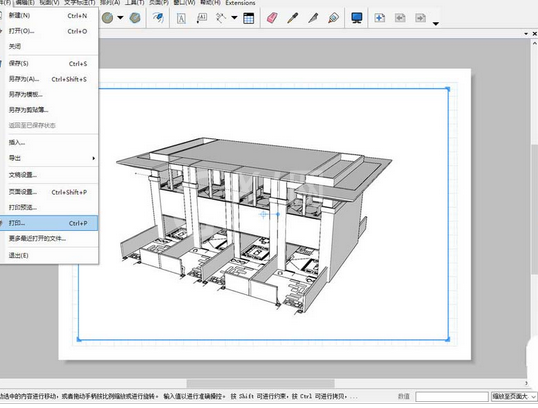Viewport: 538px width, 408px height.
Task: Select the Table tool
Action: (248, 18)
